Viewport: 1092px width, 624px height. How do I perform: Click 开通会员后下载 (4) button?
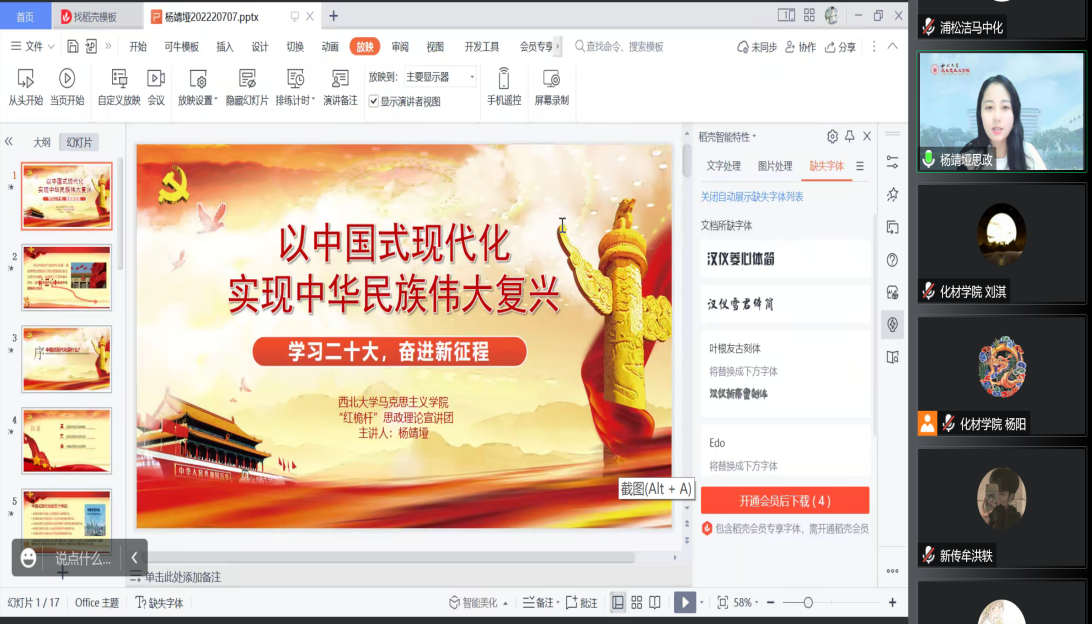click(785, 501)
